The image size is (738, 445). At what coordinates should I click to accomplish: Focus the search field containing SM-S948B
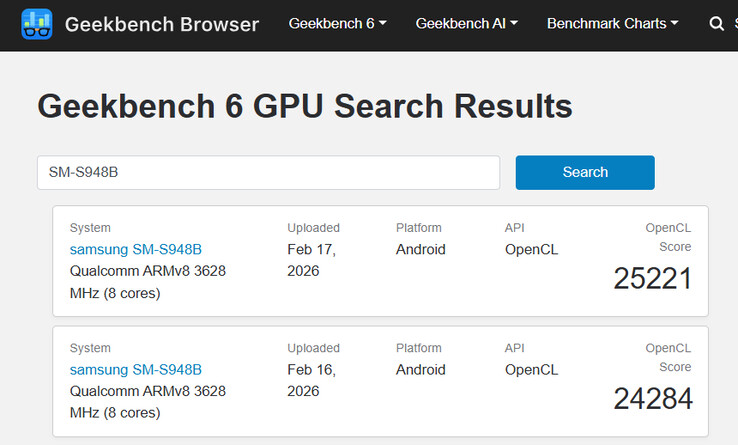click(268, 172)
